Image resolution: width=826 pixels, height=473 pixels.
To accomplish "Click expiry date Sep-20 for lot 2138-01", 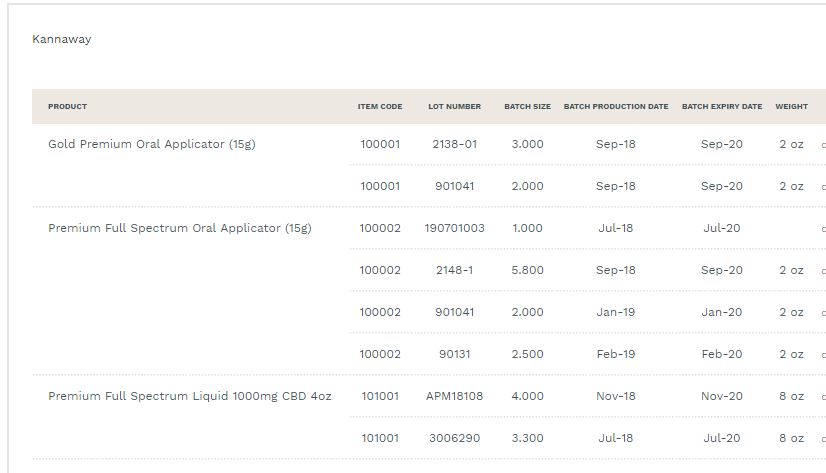I will coord(722,144).
